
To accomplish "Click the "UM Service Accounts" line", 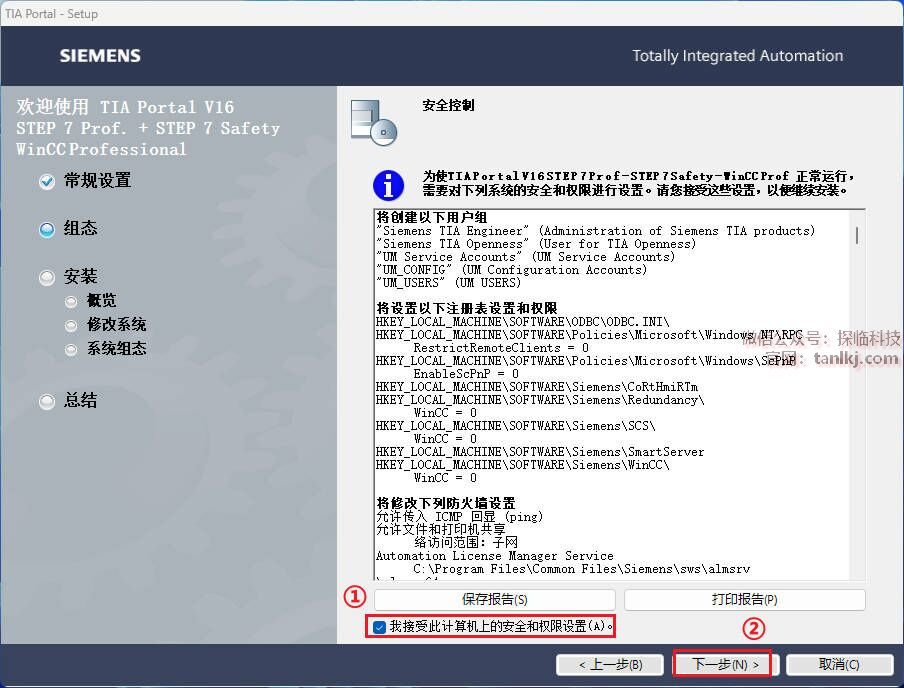I will (x=525, y=257).
